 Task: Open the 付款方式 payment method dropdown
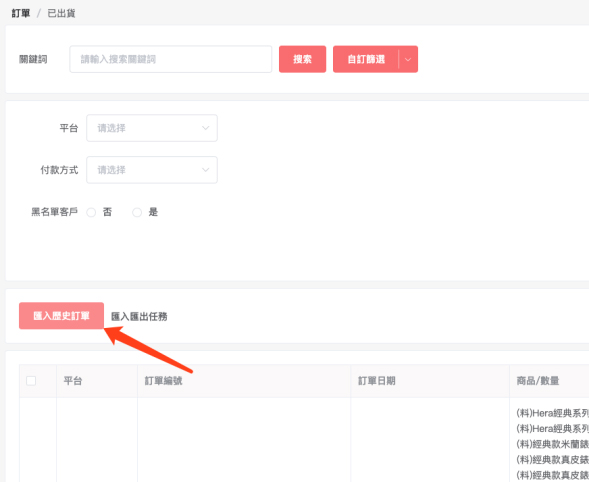coord(152,170)
